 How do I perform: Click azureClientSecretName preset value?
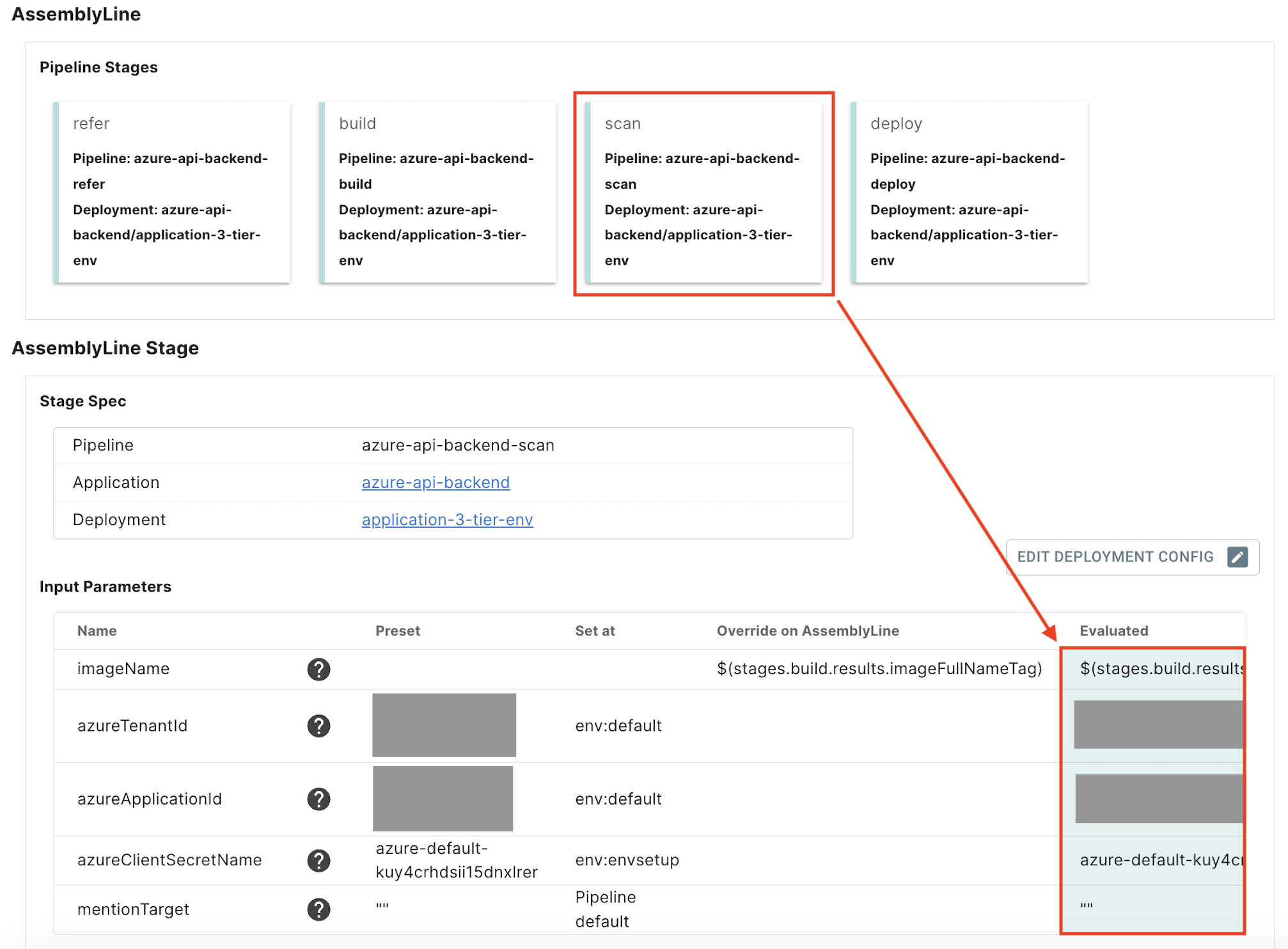point(456,860)
